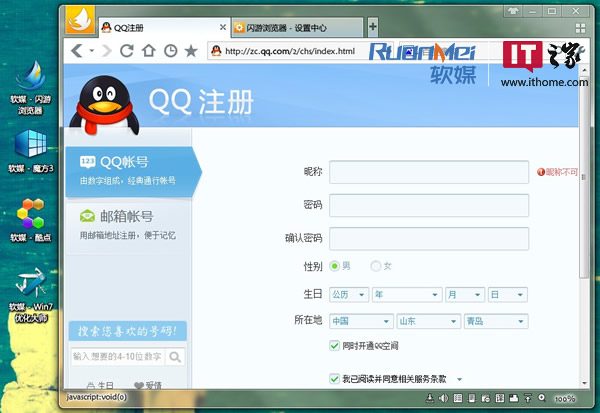Open the 生日 number category
This screenshot has width=600, height=413.
click(x=100, y=385)
